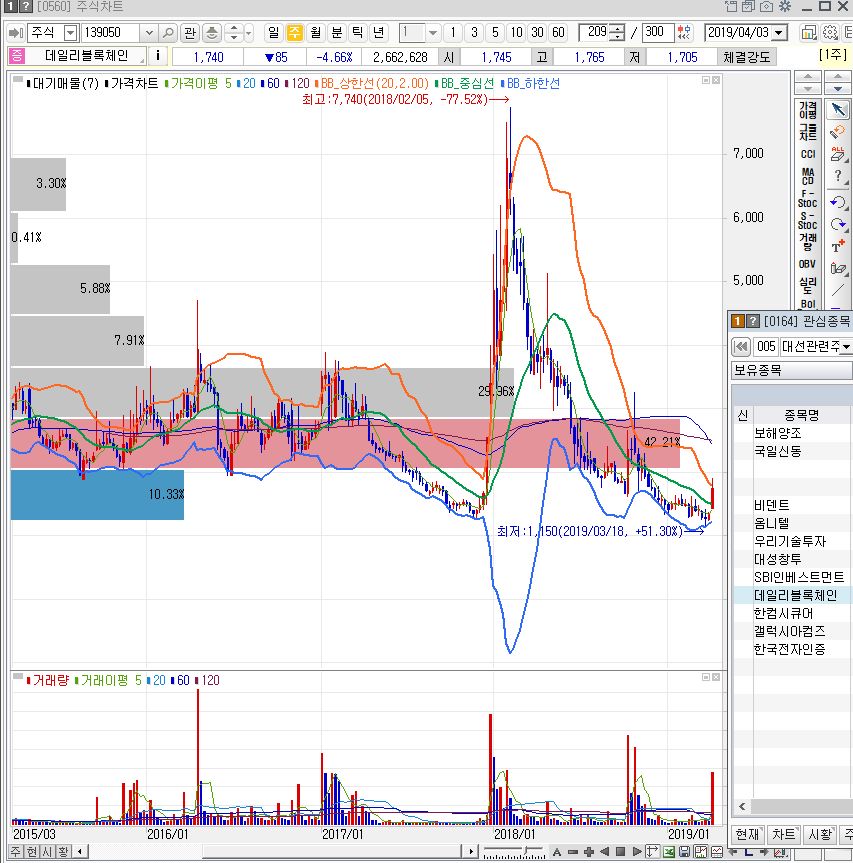
Task: Select the text insert T+ tool
Action: [x=838, y=246]
